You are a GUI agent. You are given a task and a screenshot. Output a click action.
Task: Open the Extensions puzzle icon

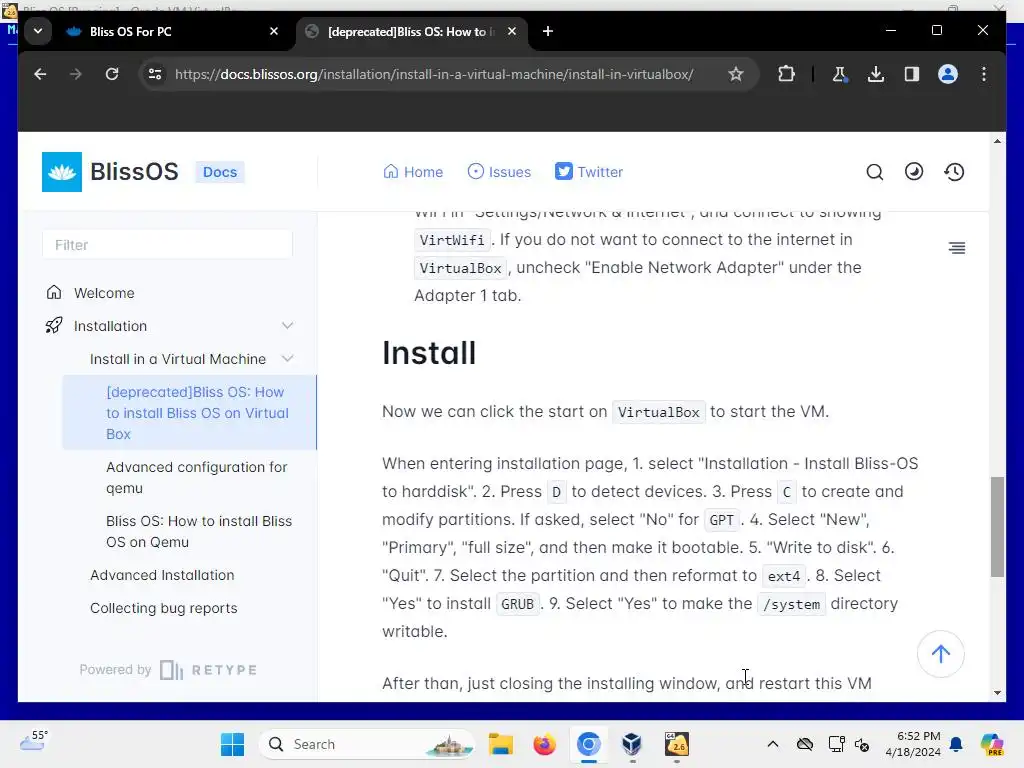pyautogui.click(x=786, y=74)
